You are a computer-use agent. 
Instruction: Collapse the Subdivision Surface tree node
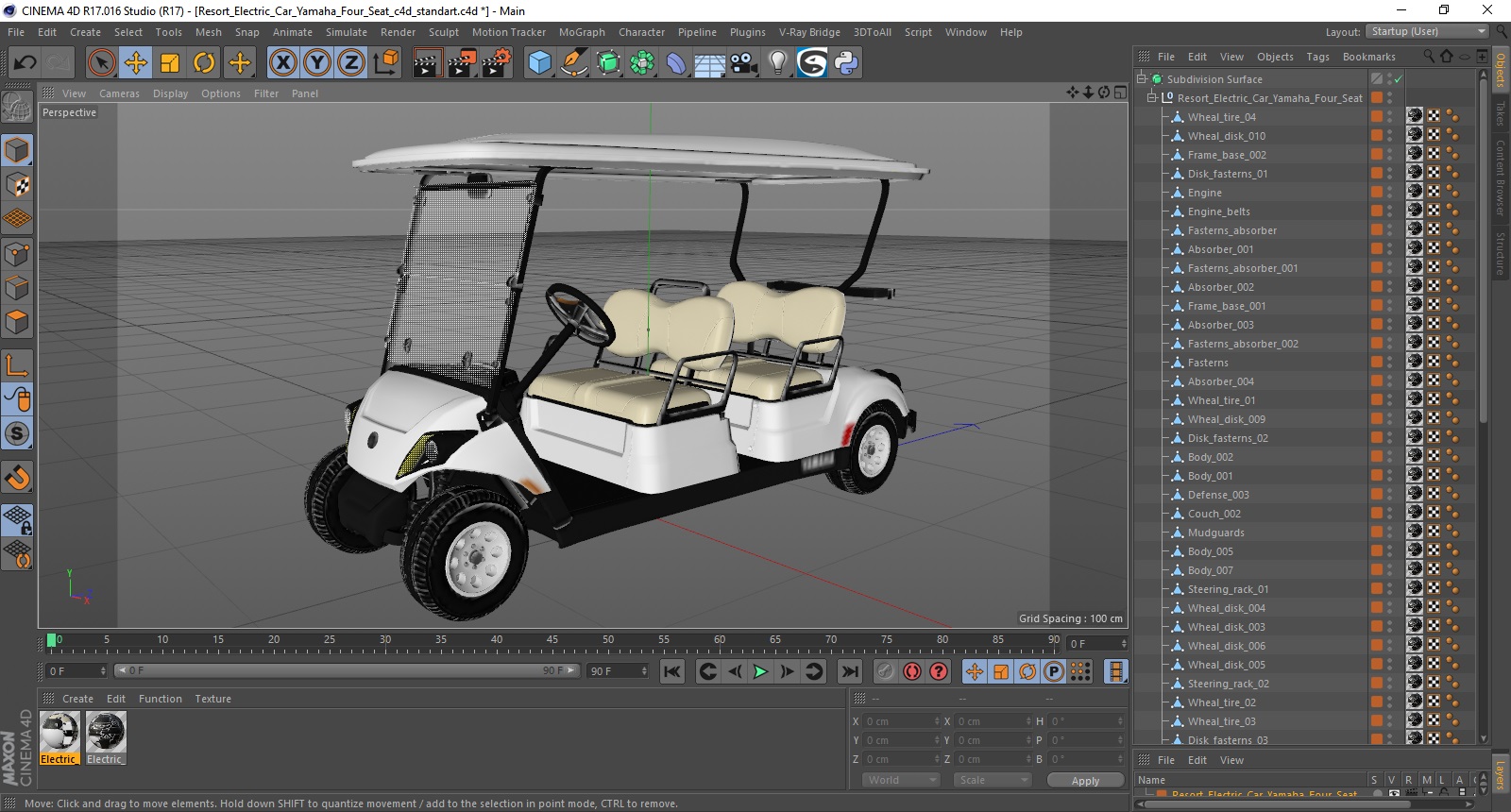pos(1142,79)
